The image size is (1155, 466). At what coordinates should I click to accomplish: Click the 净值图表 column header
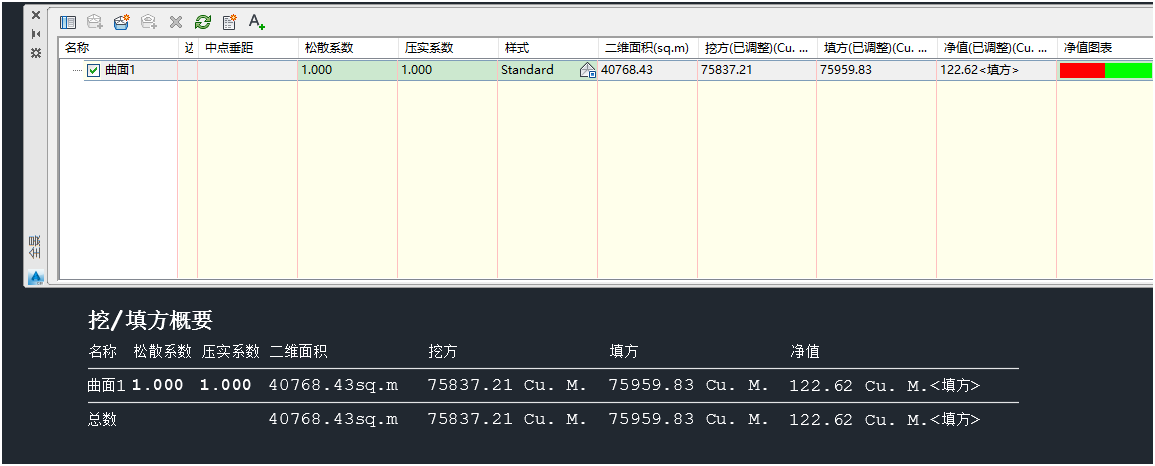tap(1105, 48)
